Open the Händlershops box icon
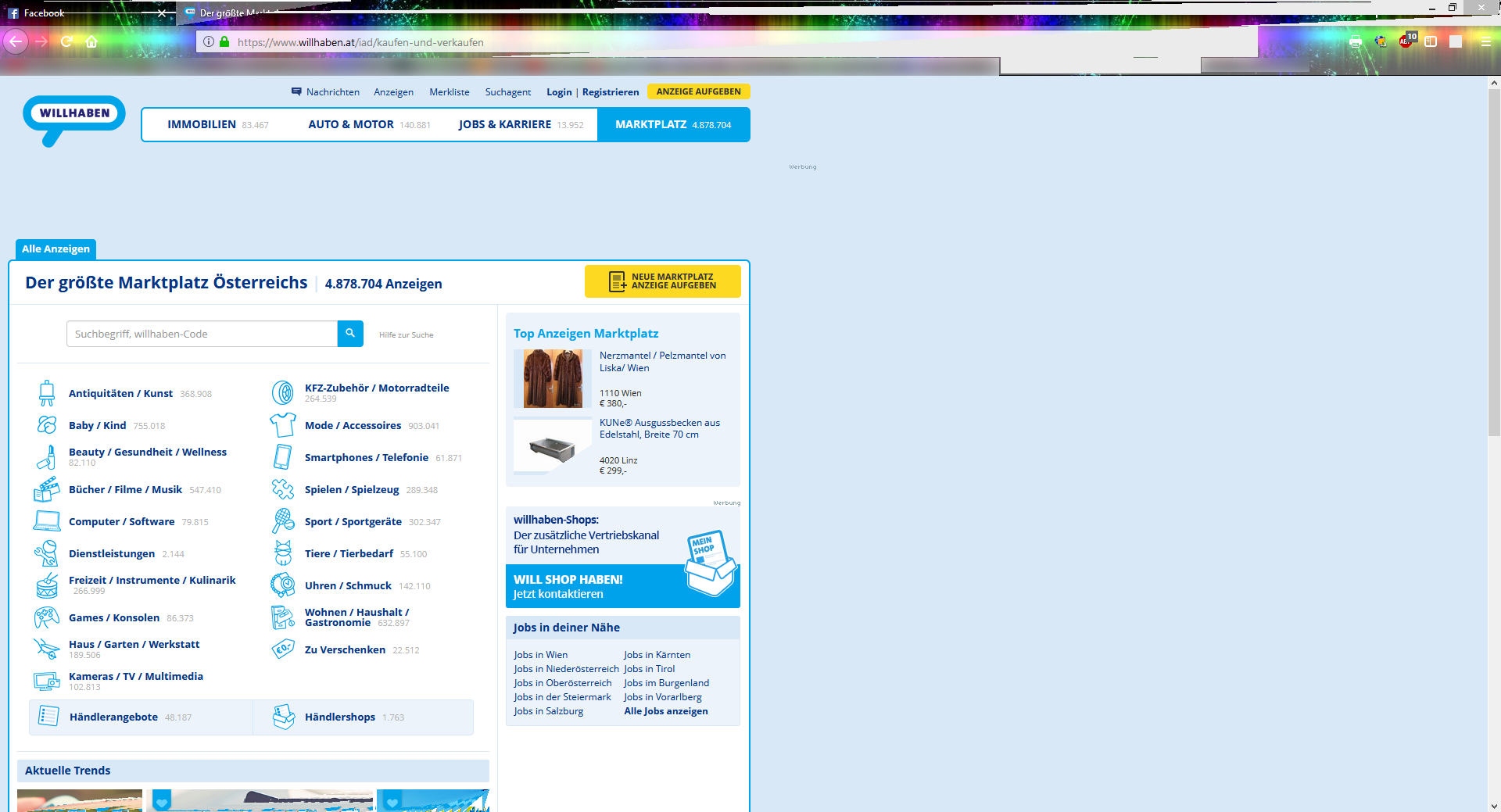This screenshot has width=1501, height=812. pos(283,717)
